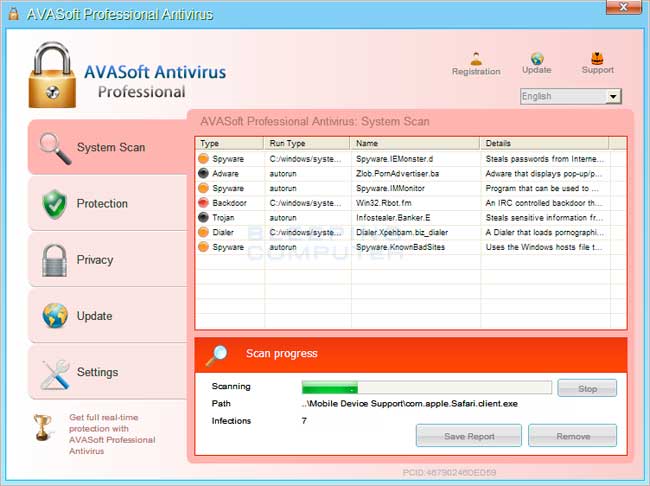Image resolution: width=650 pixels, height=486 pixels.
Task: Sort by the Type column header
Action: pos(229,143)
